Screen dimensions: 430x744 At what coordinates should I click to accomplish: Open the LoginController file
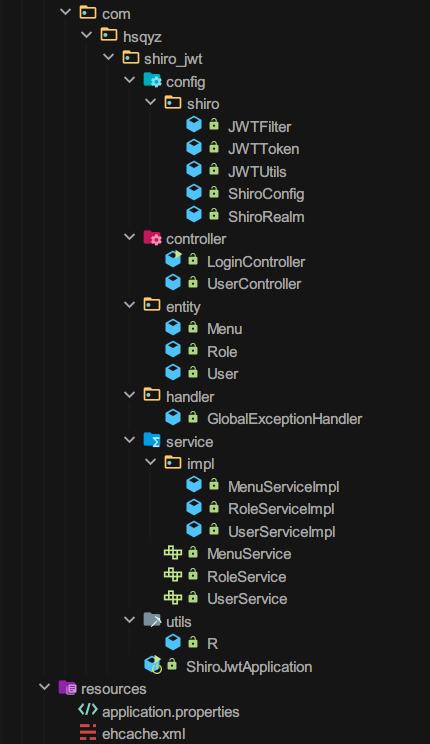click(256, 261)
